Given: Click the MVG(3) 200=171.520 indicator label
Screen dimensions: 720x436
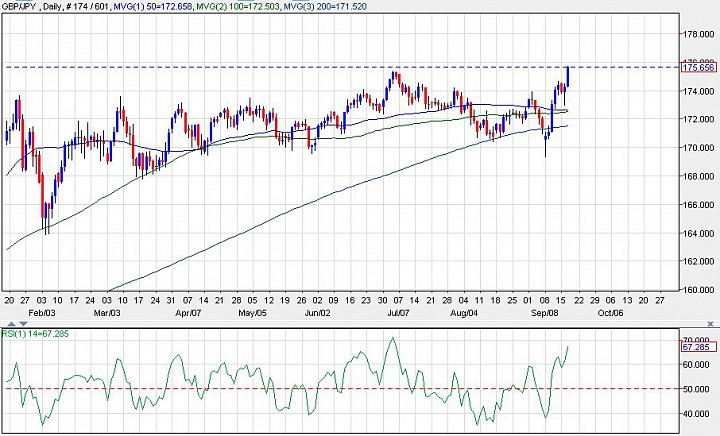Looking at the screenshot, I should coord(324,6).
